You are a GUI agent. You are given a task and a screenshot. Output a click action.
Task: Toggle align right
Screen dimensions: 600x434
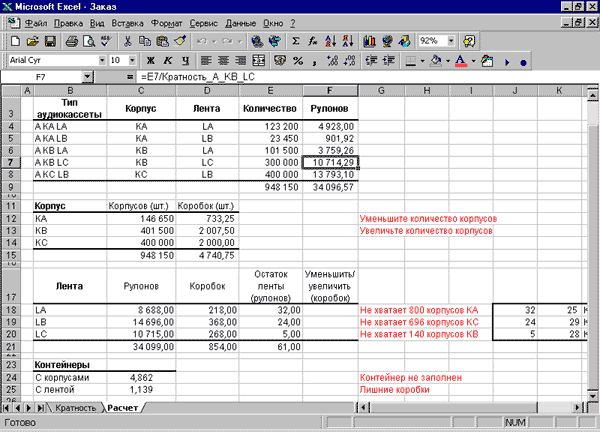tap(241, 60)
